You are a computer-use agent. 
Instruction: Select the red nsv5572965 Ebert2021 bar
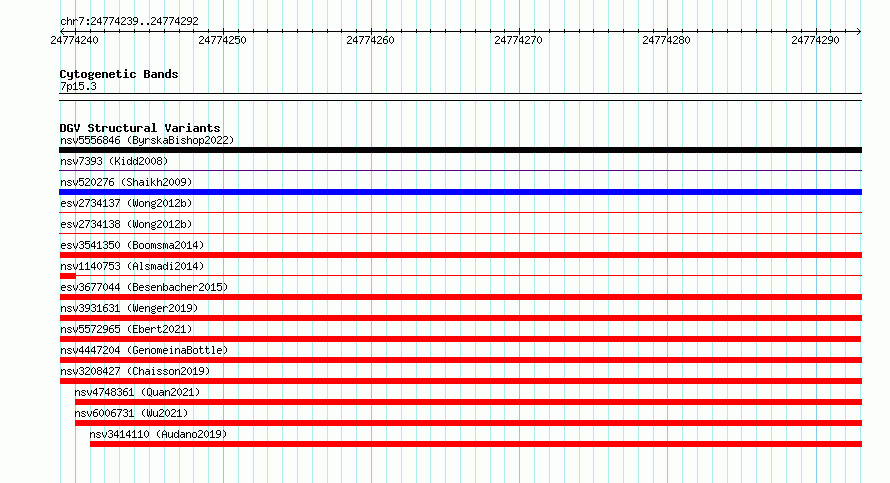[x=460, y=339]
